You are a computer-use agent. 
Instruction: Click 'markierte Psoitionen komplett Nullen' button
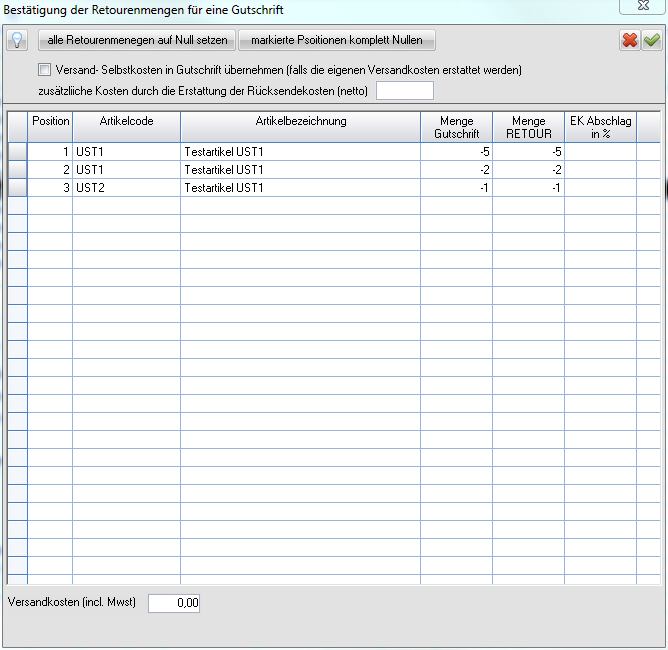point(337,41)
